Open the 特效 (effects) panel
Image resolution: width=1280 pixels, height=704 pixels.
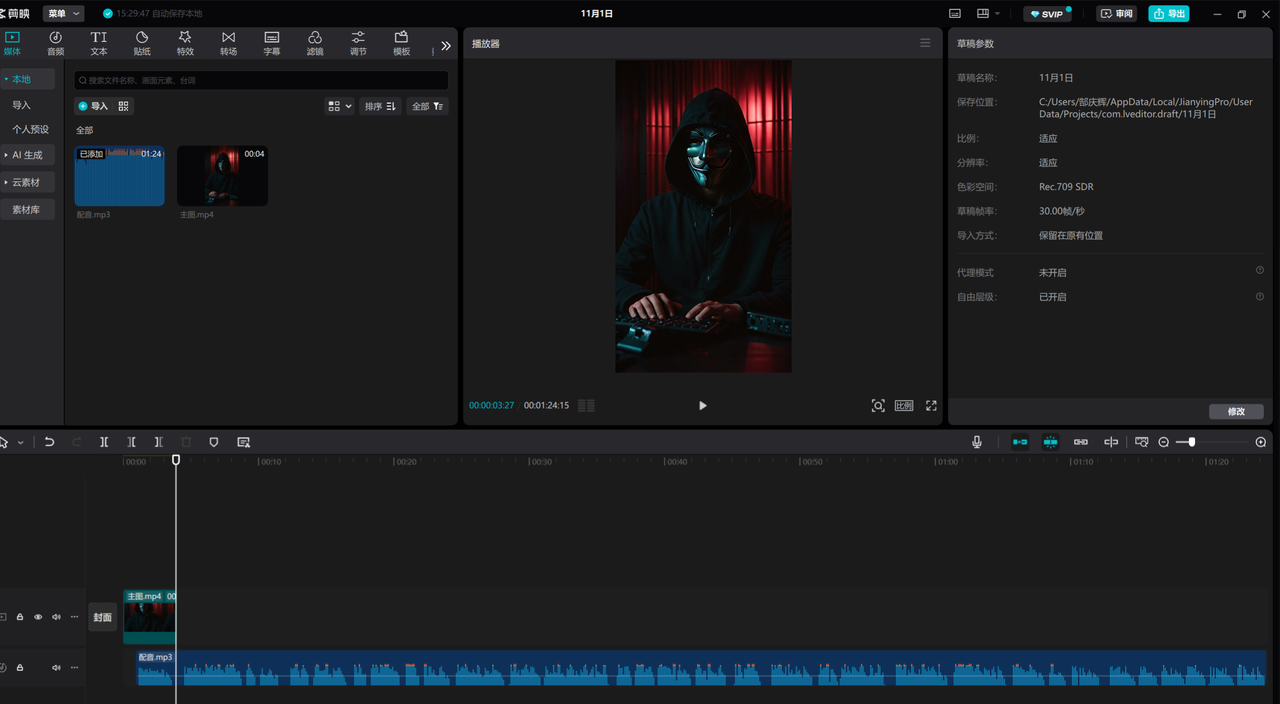(185, 43)
